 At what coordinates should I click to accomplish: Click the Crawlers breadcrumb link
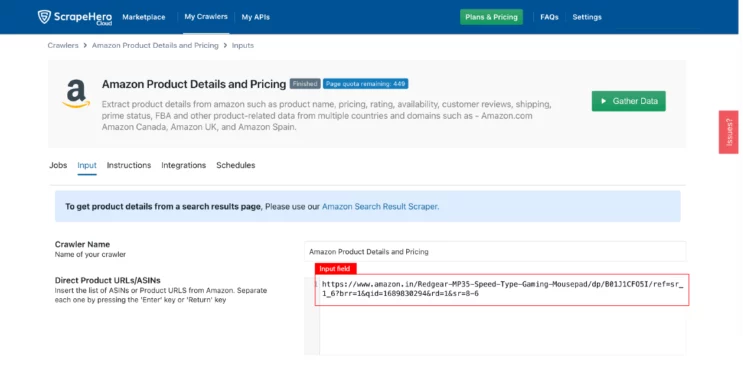tap(63, 46)
